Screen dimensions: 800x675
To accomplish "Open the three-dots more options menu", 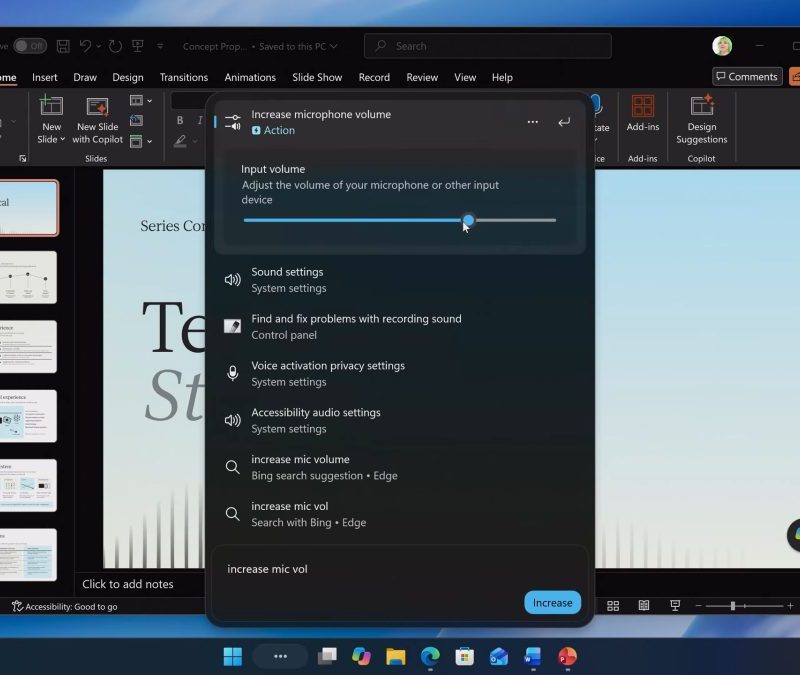I will click(533, 122).
